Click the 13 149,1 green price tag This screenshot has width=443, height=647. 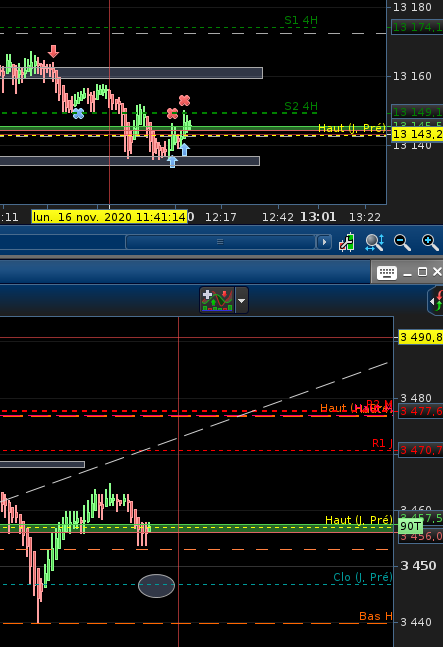[x=417, y=112]
